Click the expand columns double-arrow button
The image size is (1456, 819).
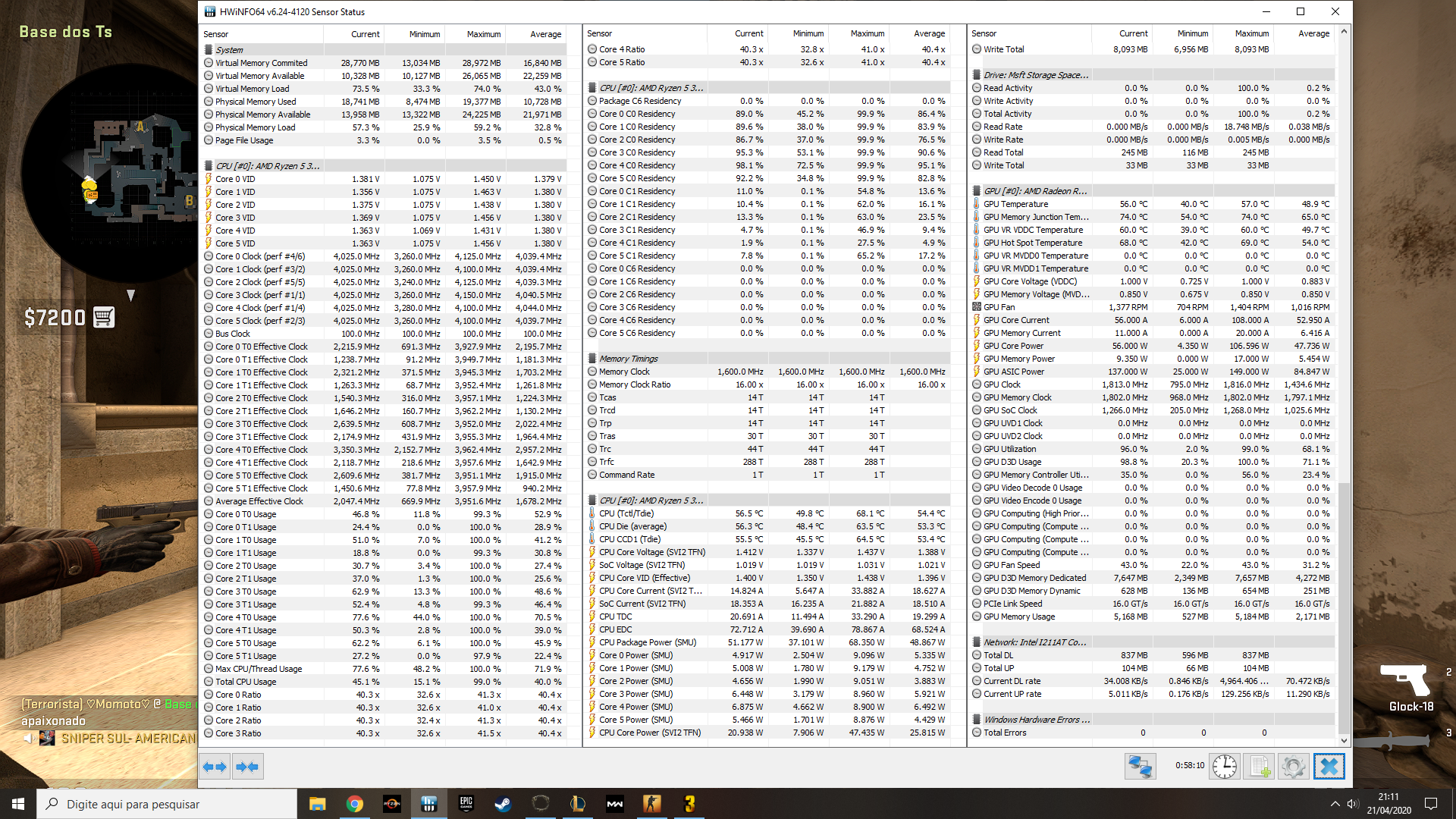(215, 767)
